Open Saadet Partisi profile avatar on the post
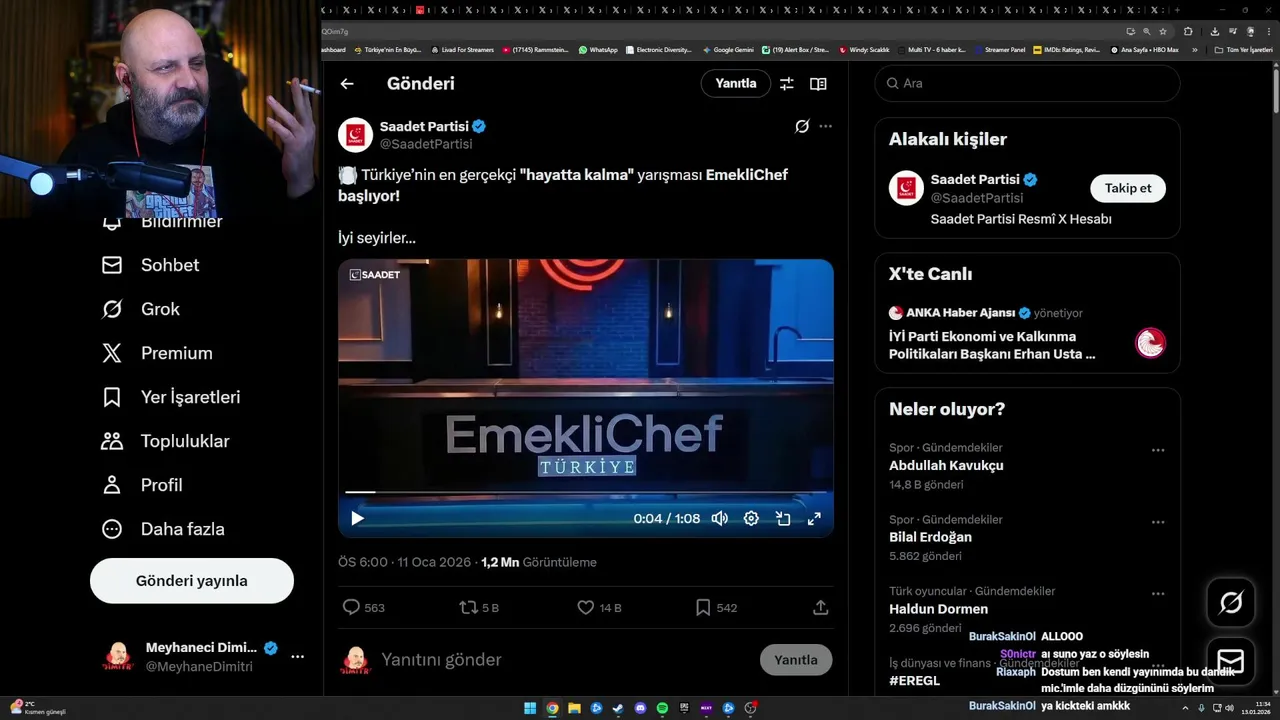Viewport: 1280px width, 720px height. point(355,135)
